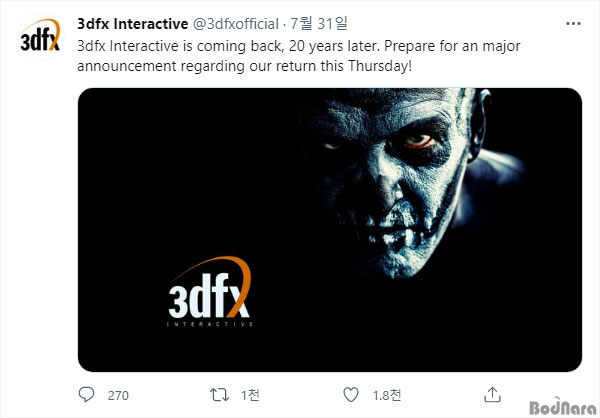Image resolution: width=600 pixels, height=418 pixels.
Task: Visit the @3dfxofficial handle link
Action: tap(236, 24)
